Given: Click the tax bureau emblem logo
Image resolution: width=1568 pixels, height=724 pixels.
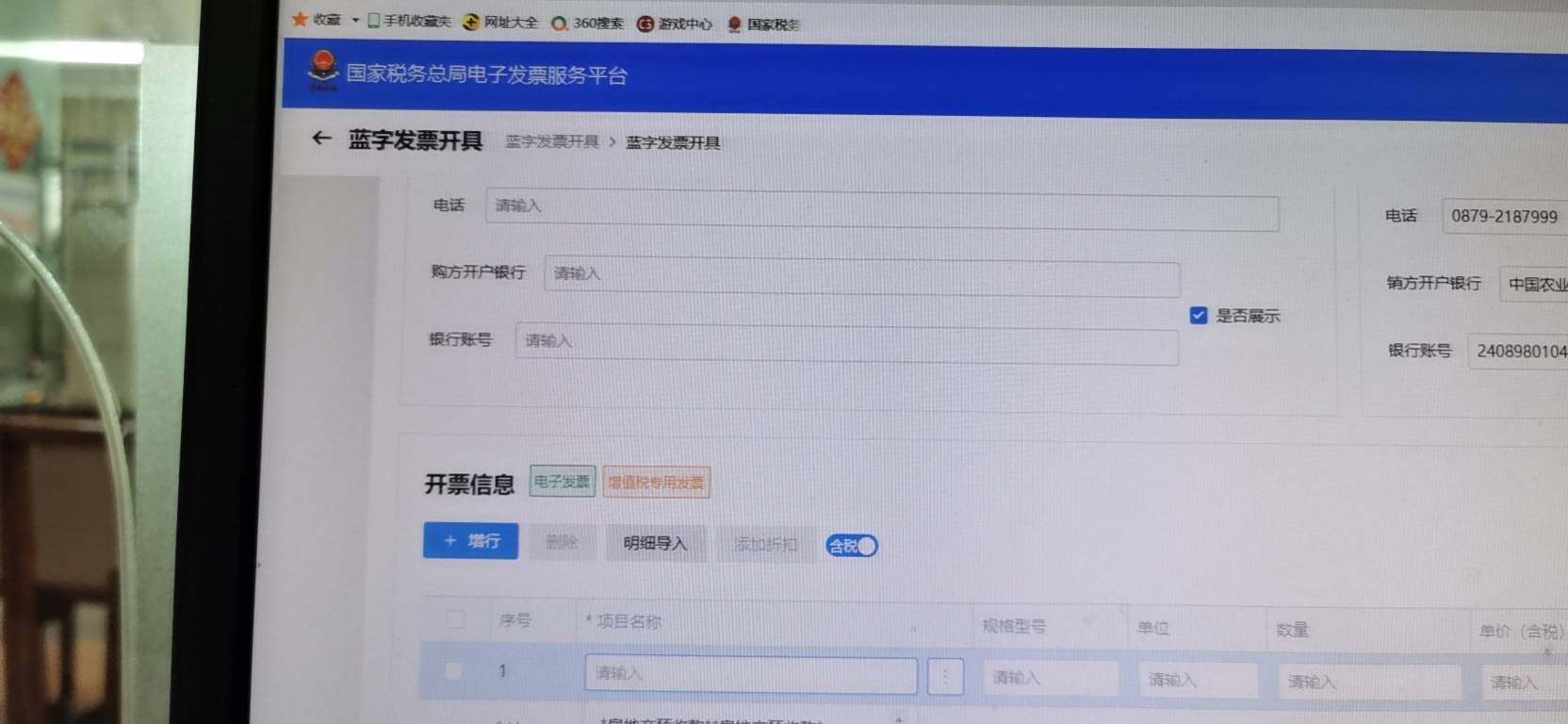Looking at the screenshot, I should click(x=323, y=71).
